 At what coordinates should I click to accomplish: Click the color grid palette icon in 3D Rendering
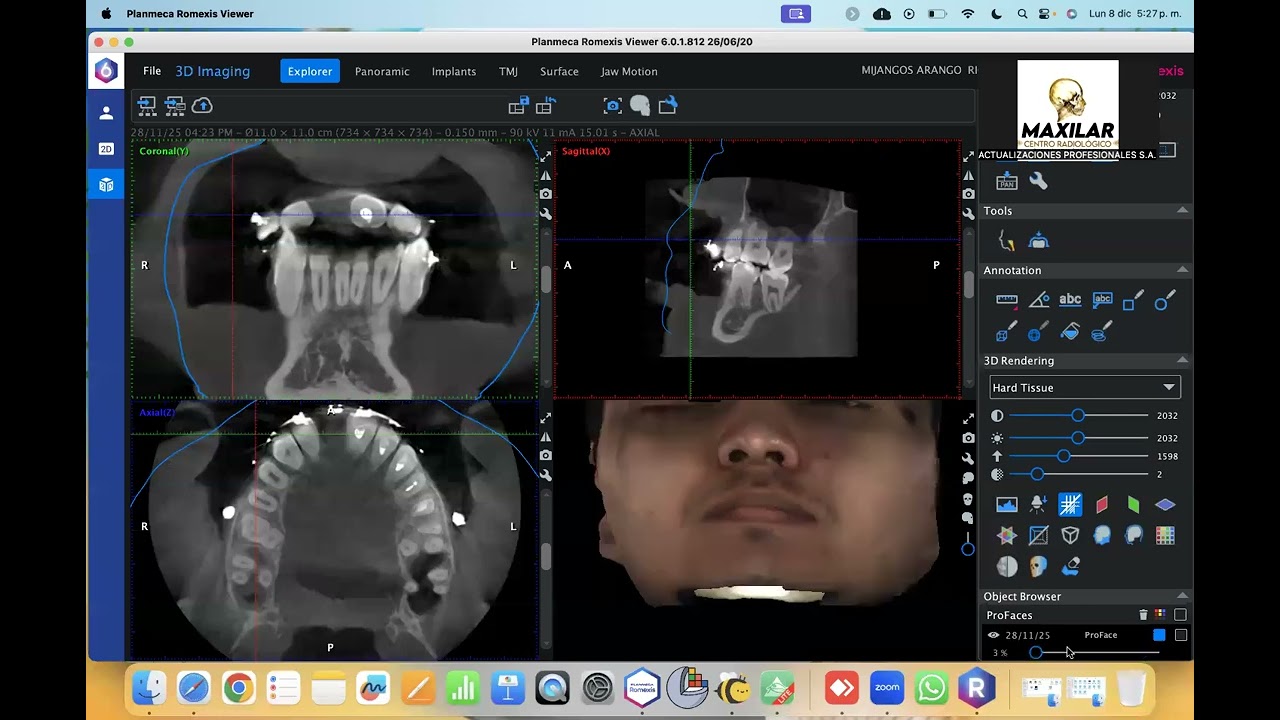pos(1165,535)
